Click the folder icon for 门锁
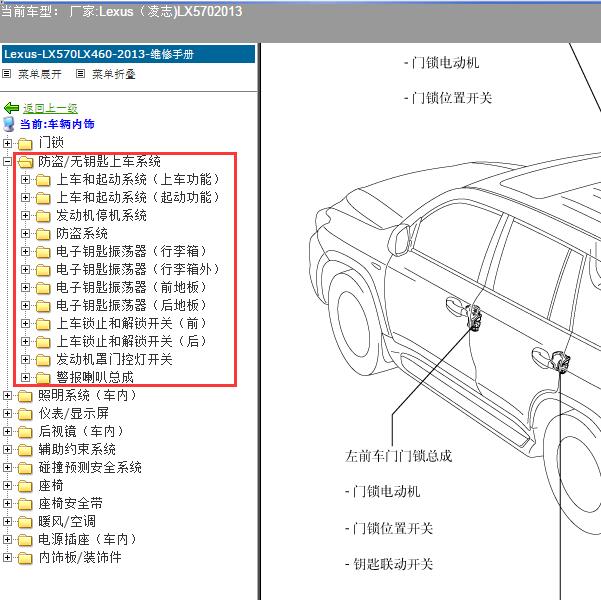This screenshot has width=601, height=600. (25, 143)
